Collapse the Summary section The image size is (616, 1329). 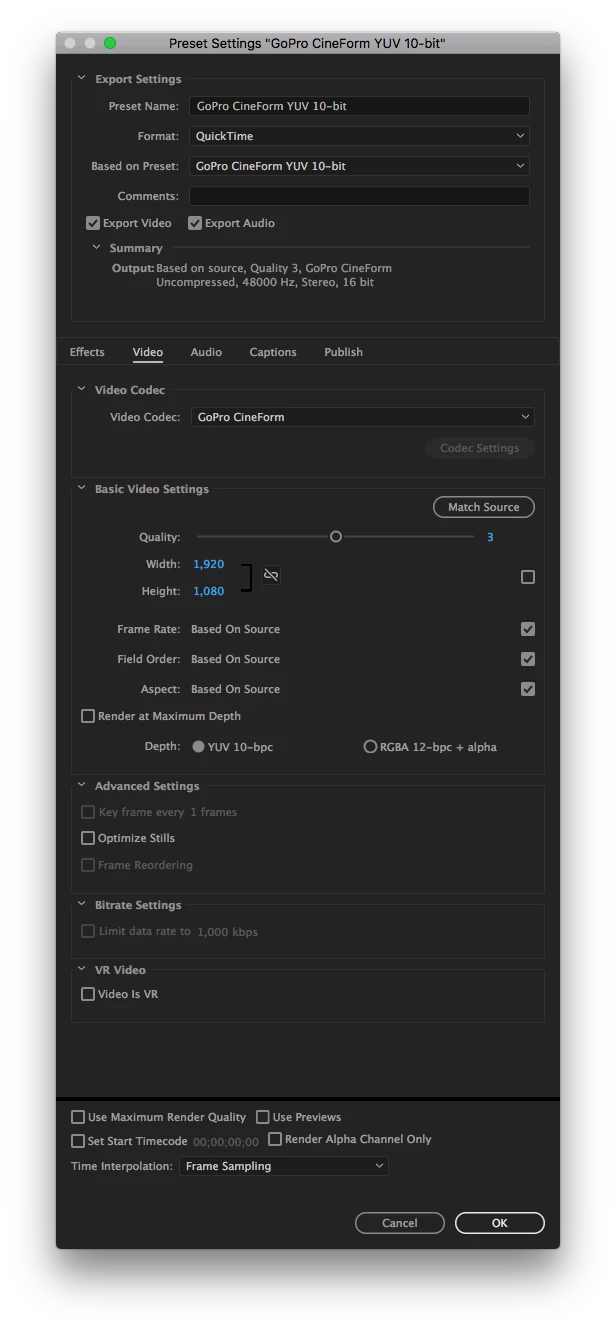pos(97,247)
